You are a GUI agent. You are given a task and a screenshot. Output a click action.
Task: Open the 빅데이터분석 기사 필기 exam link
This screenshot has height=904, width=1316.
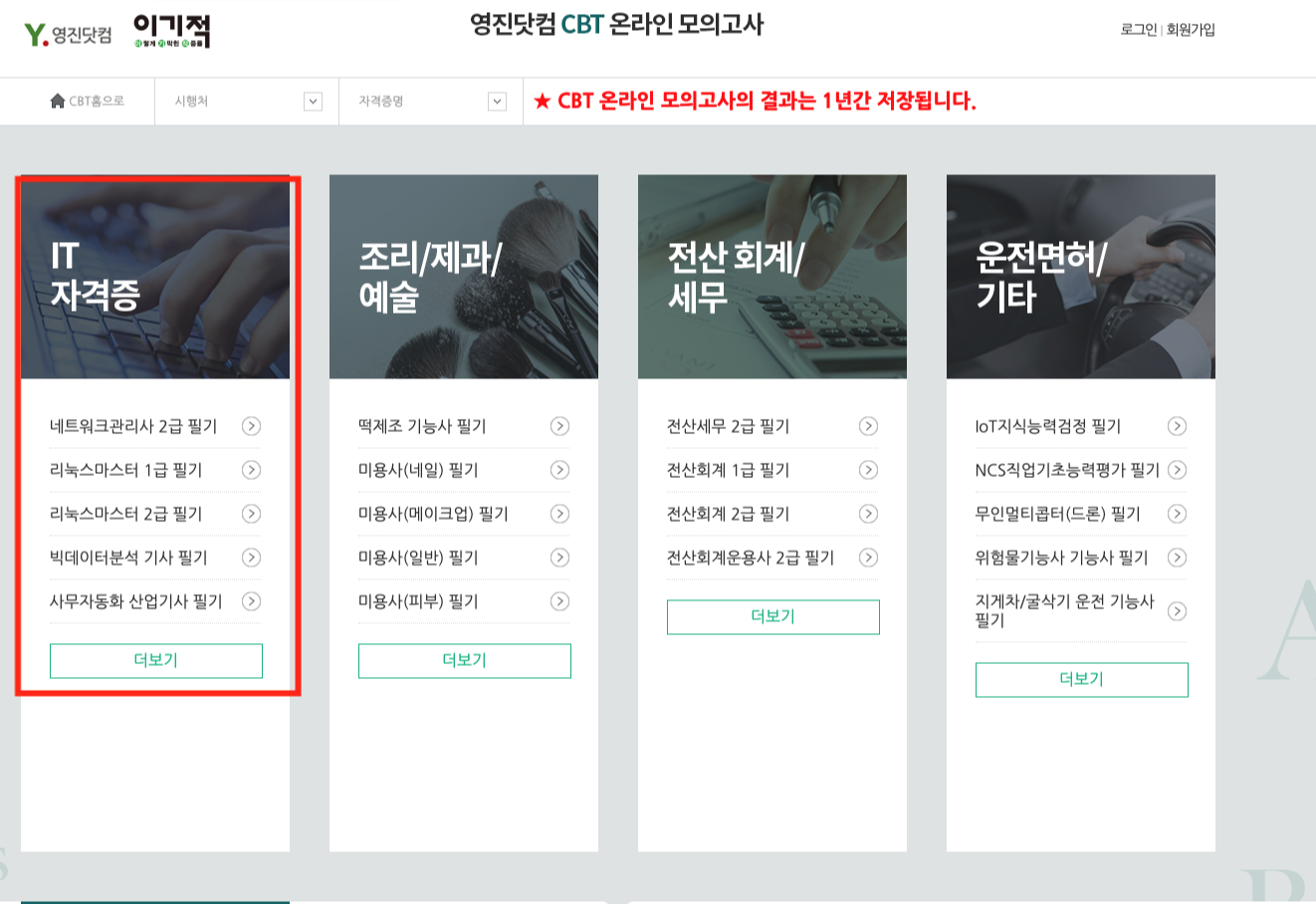129,558
